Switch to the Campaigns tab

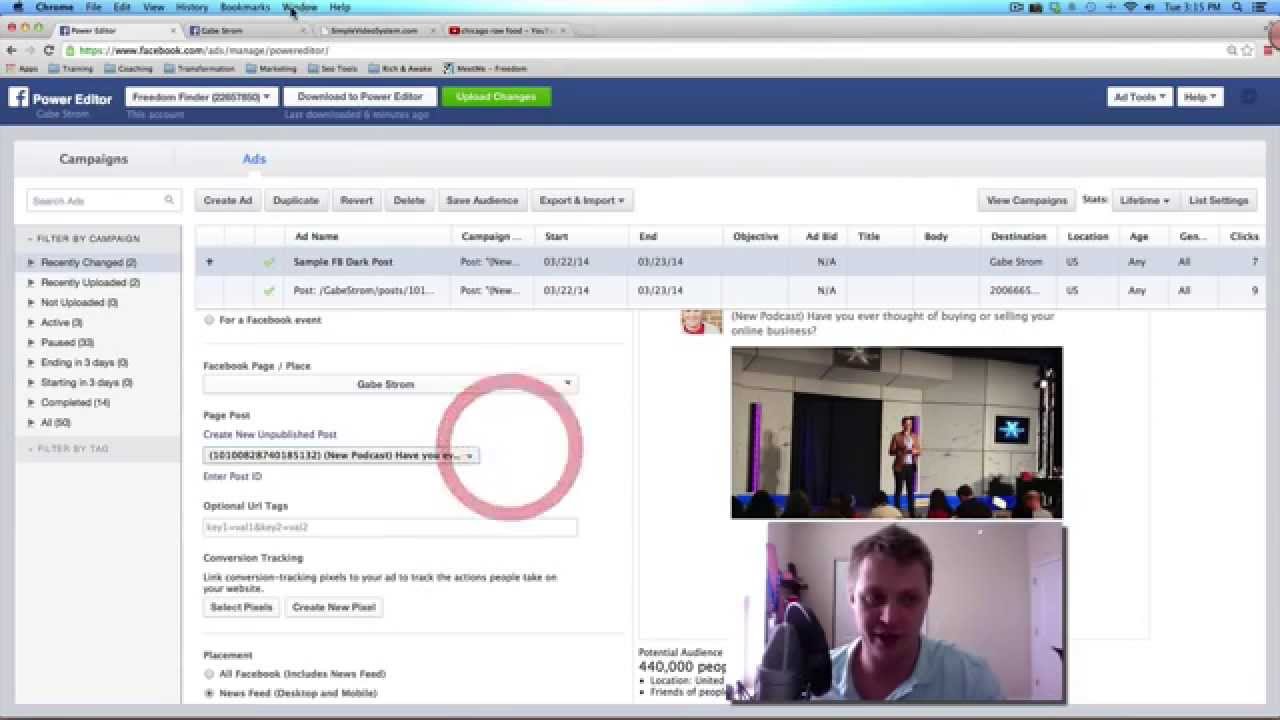[x=94, y=159]
